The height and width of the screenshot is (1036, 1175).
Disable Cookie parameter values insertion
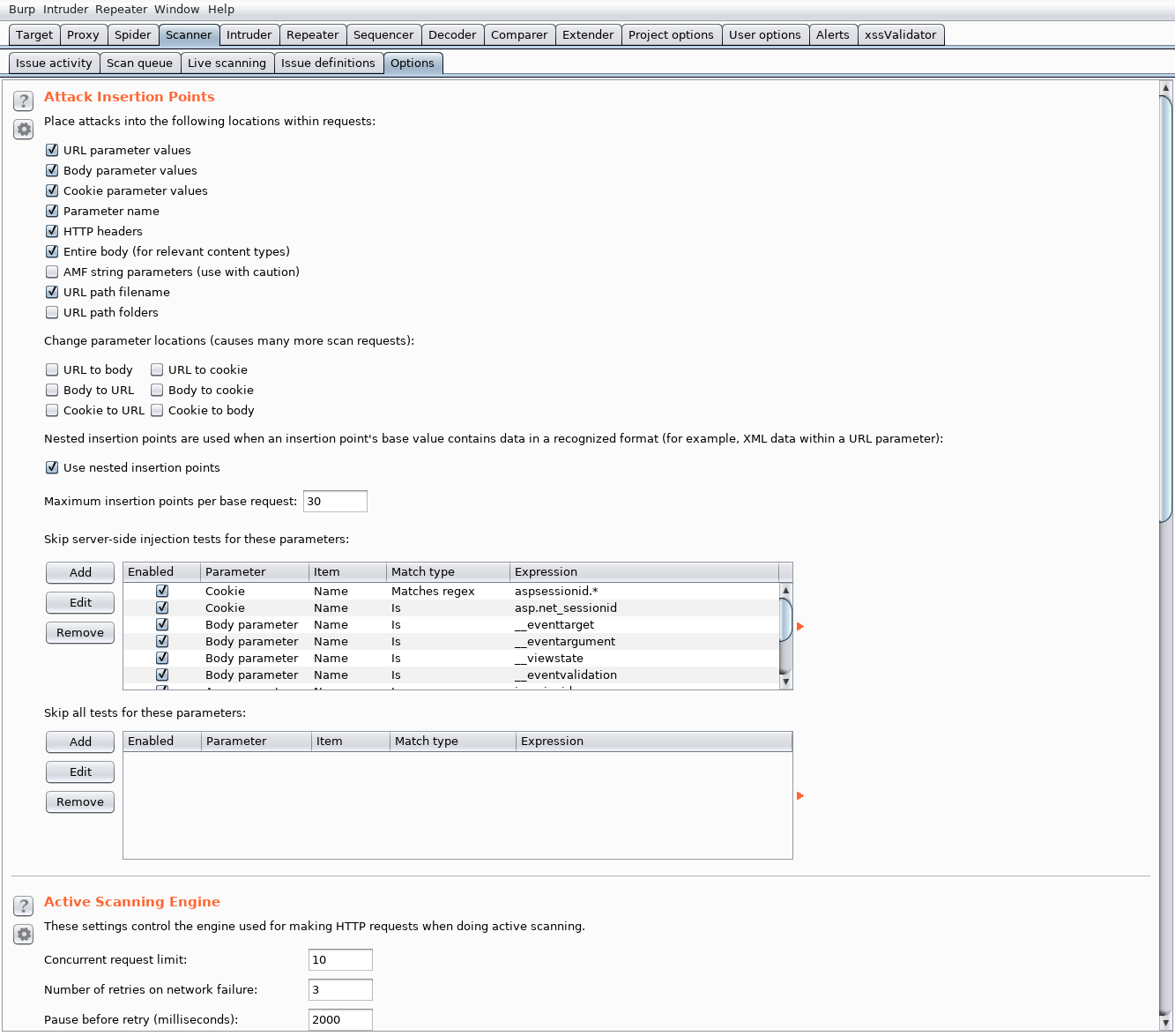(x=52, y=191)
